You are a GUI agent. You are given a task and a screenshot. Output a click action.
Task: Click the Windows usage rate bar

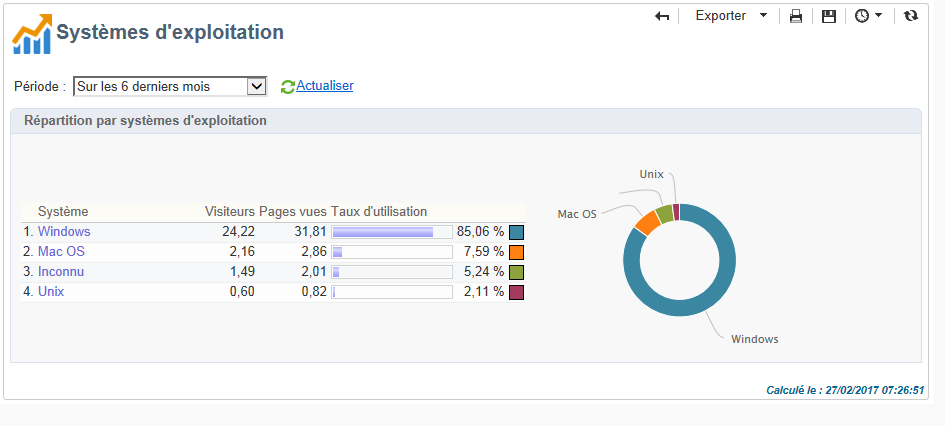392,232
